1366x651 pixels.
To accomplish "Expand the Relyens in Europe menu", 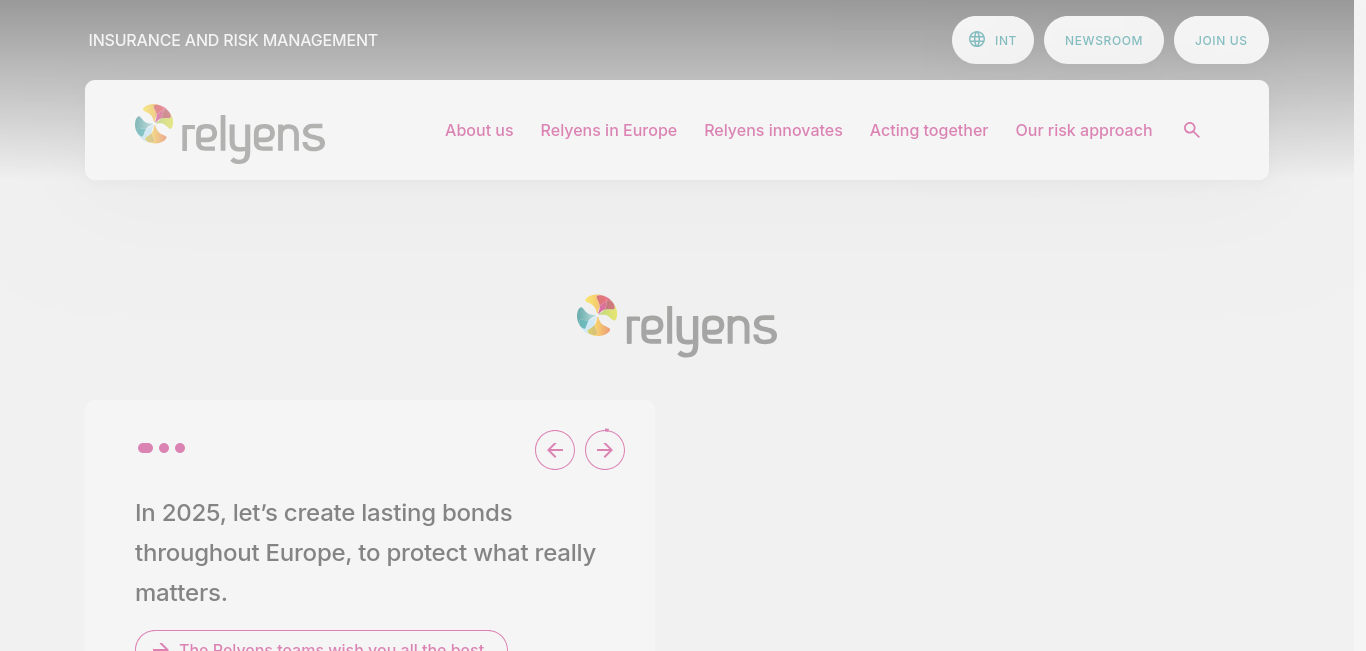I will [609, 130].
